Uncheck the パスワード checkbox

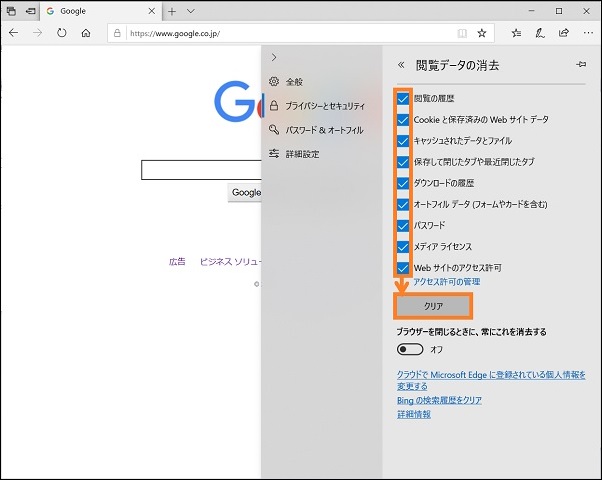click(x=403, y=226)
